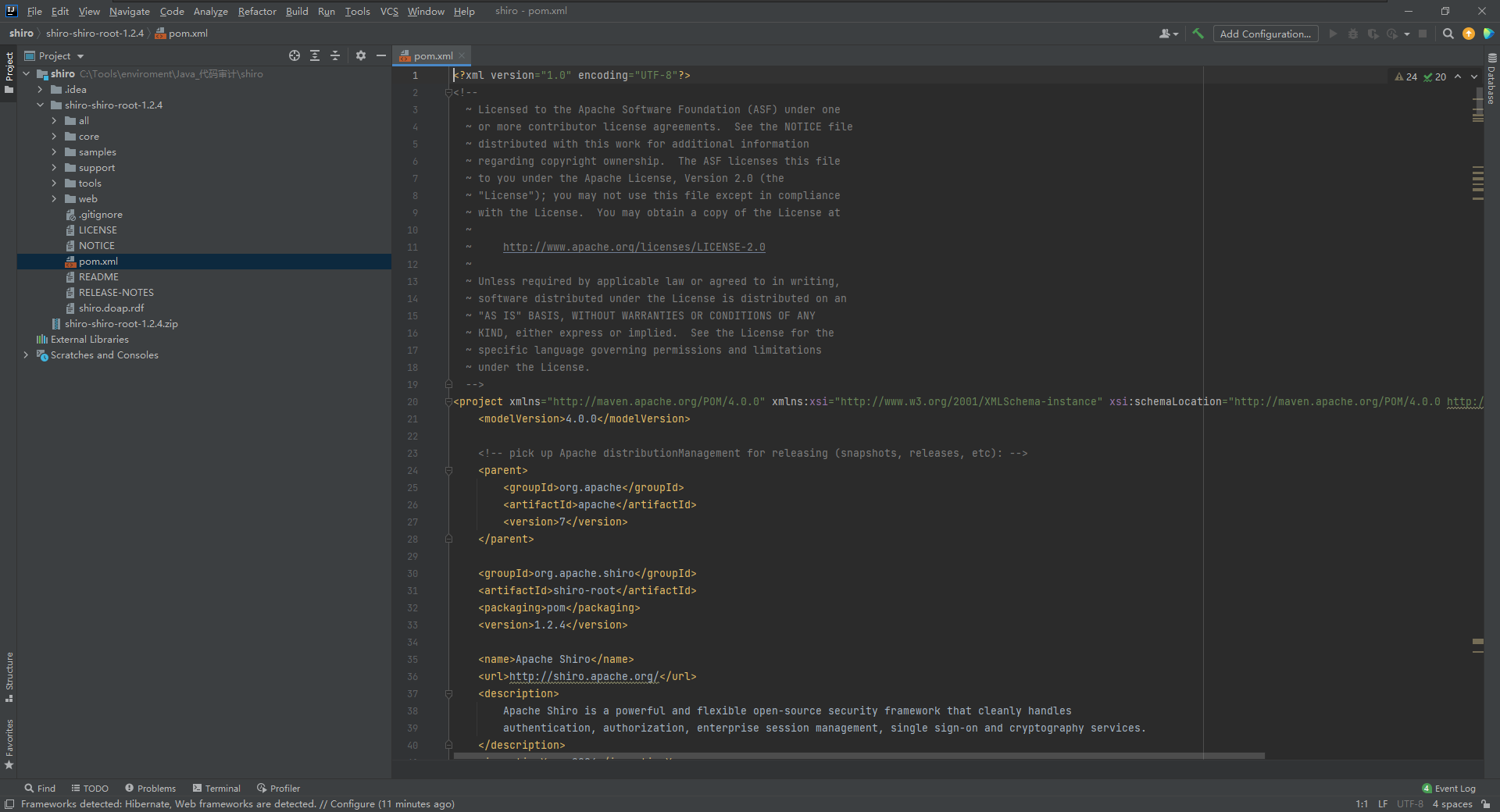1500x812 pixels.
Task: Expand the support folder
Action: coord(54,167)
